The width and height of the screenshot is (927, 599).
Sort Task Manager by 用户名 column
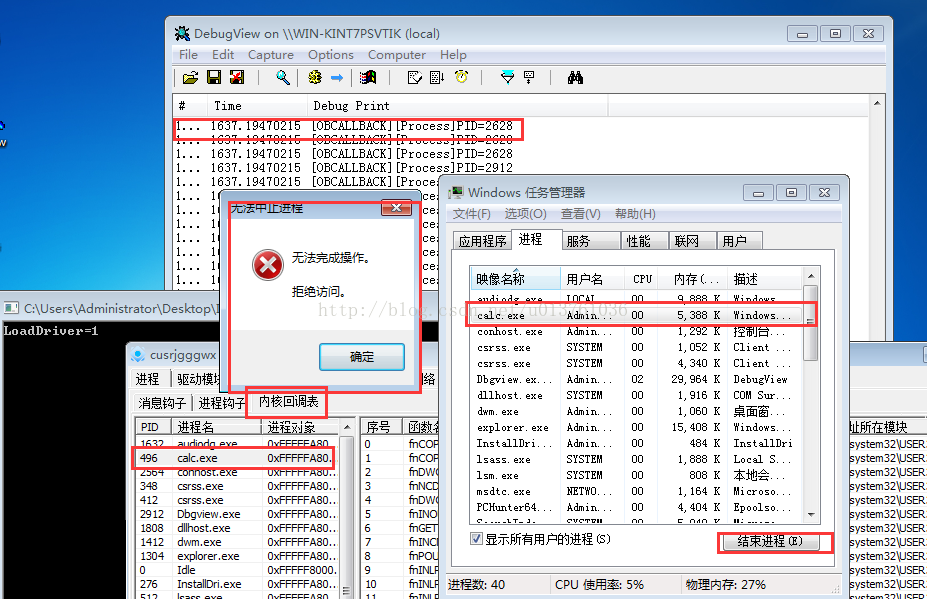click(x=592, y=279)
